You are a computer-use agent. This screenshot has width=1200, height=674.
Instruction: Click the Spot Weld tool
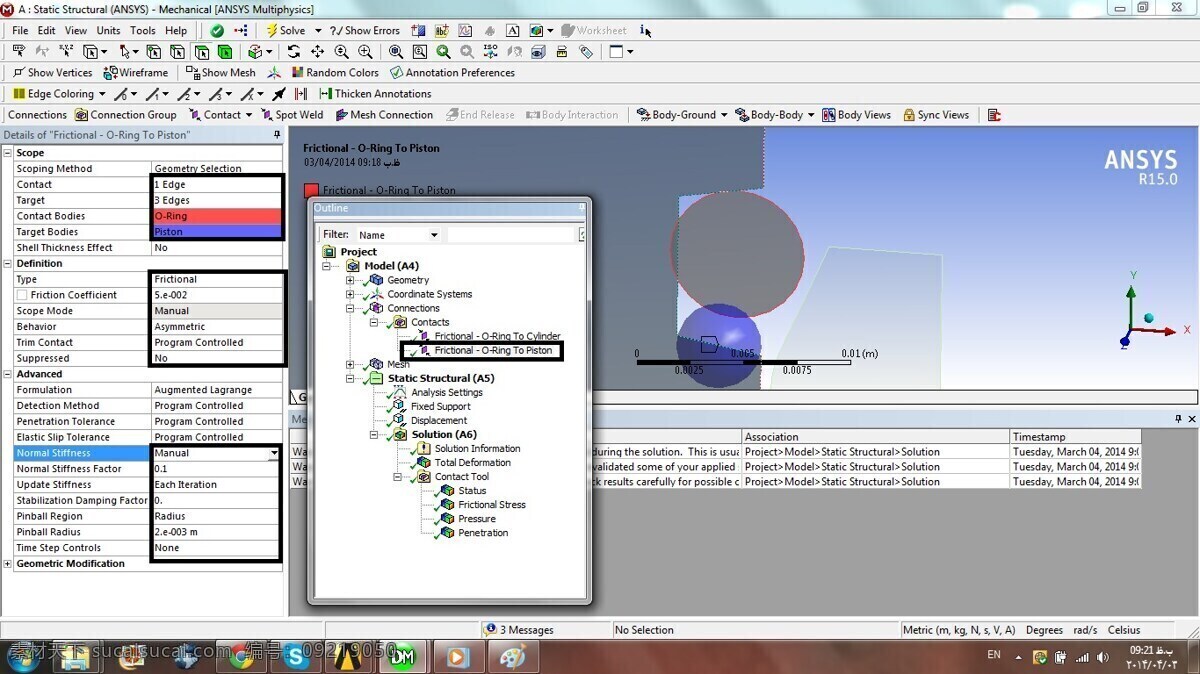tap(292, 115)
